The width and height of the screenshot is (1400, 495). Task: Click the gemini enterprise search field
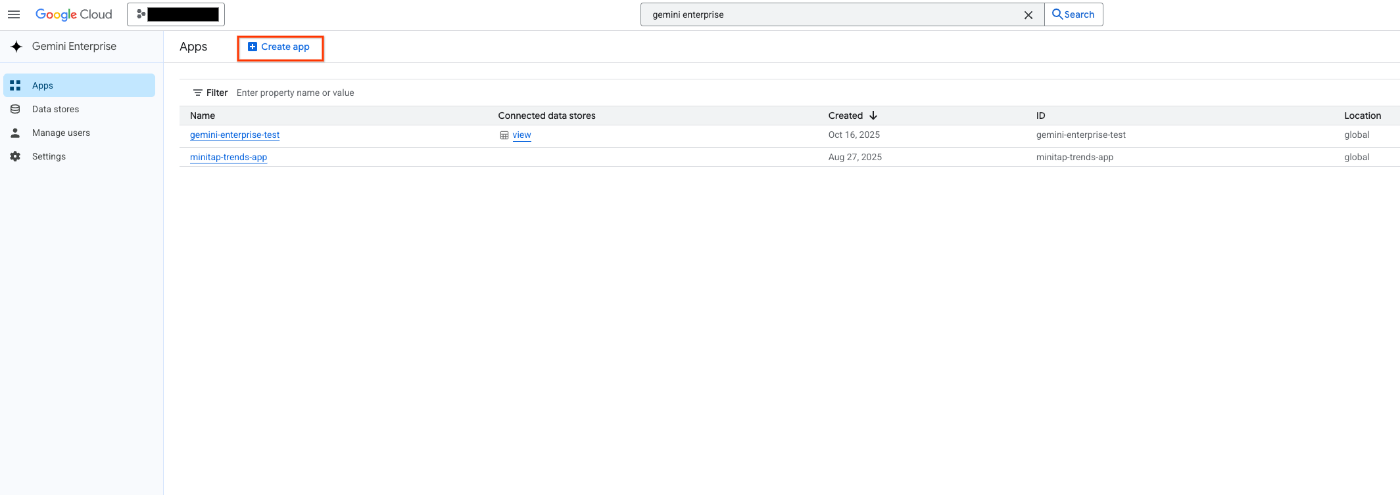click(x=830, y=15)
